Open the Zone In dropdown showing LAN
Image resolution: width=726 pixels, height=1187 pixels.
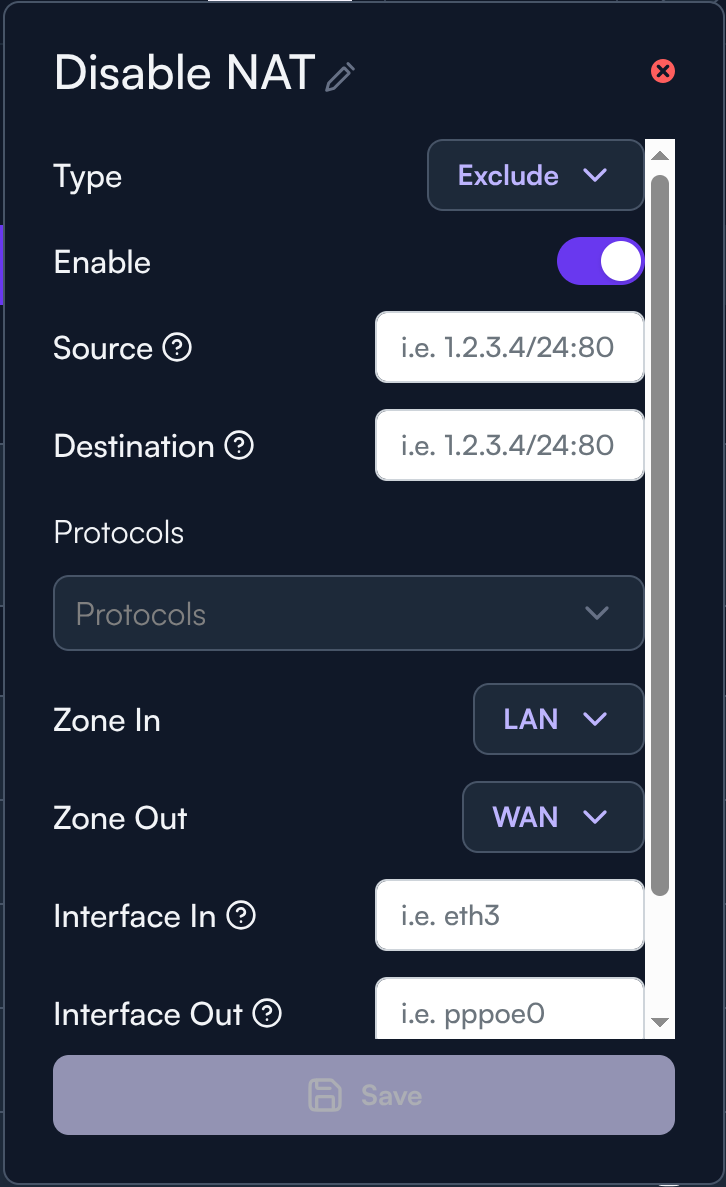point(558,719)
